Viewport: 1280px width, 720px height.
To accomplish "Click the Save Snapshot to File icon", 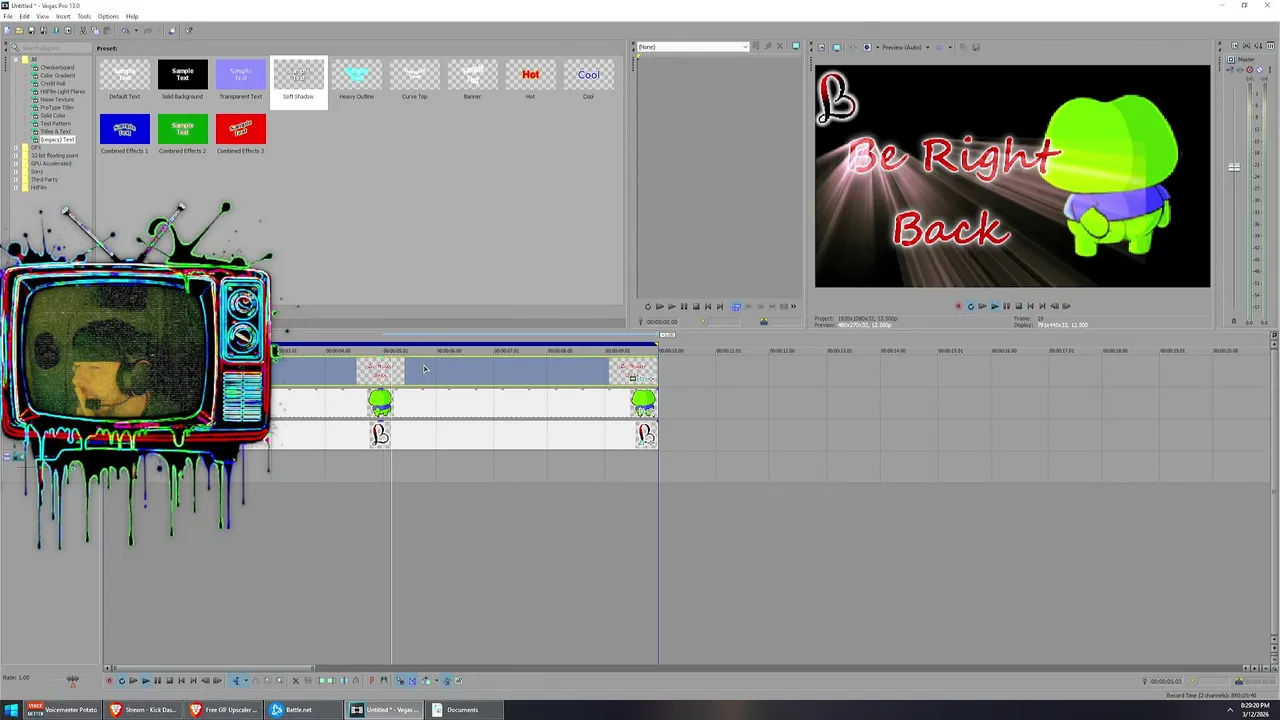I will 975,47.
